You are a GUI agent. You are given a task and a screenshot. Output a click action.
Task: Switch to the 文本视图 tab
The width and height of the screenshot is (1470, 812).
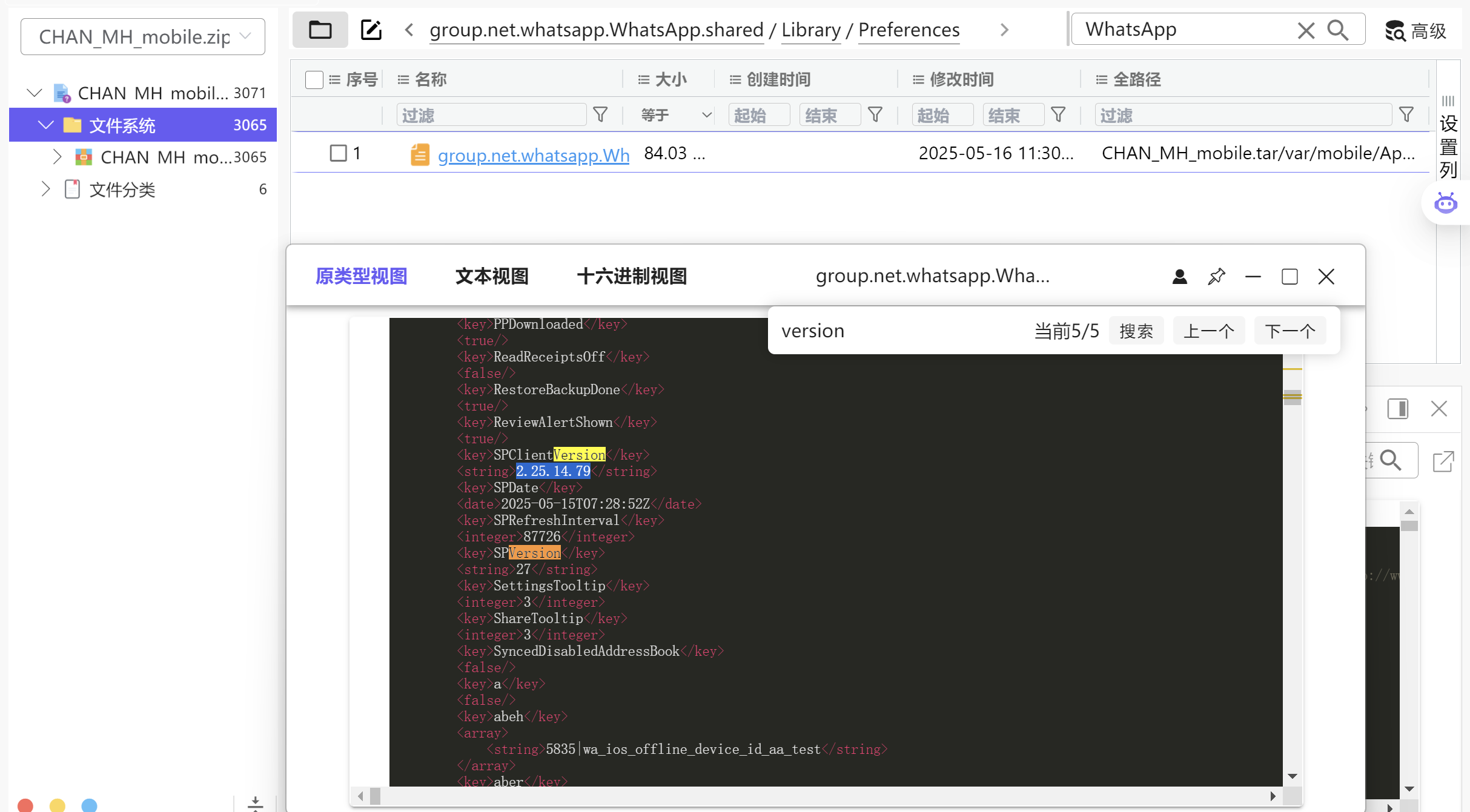pos(491,276)
